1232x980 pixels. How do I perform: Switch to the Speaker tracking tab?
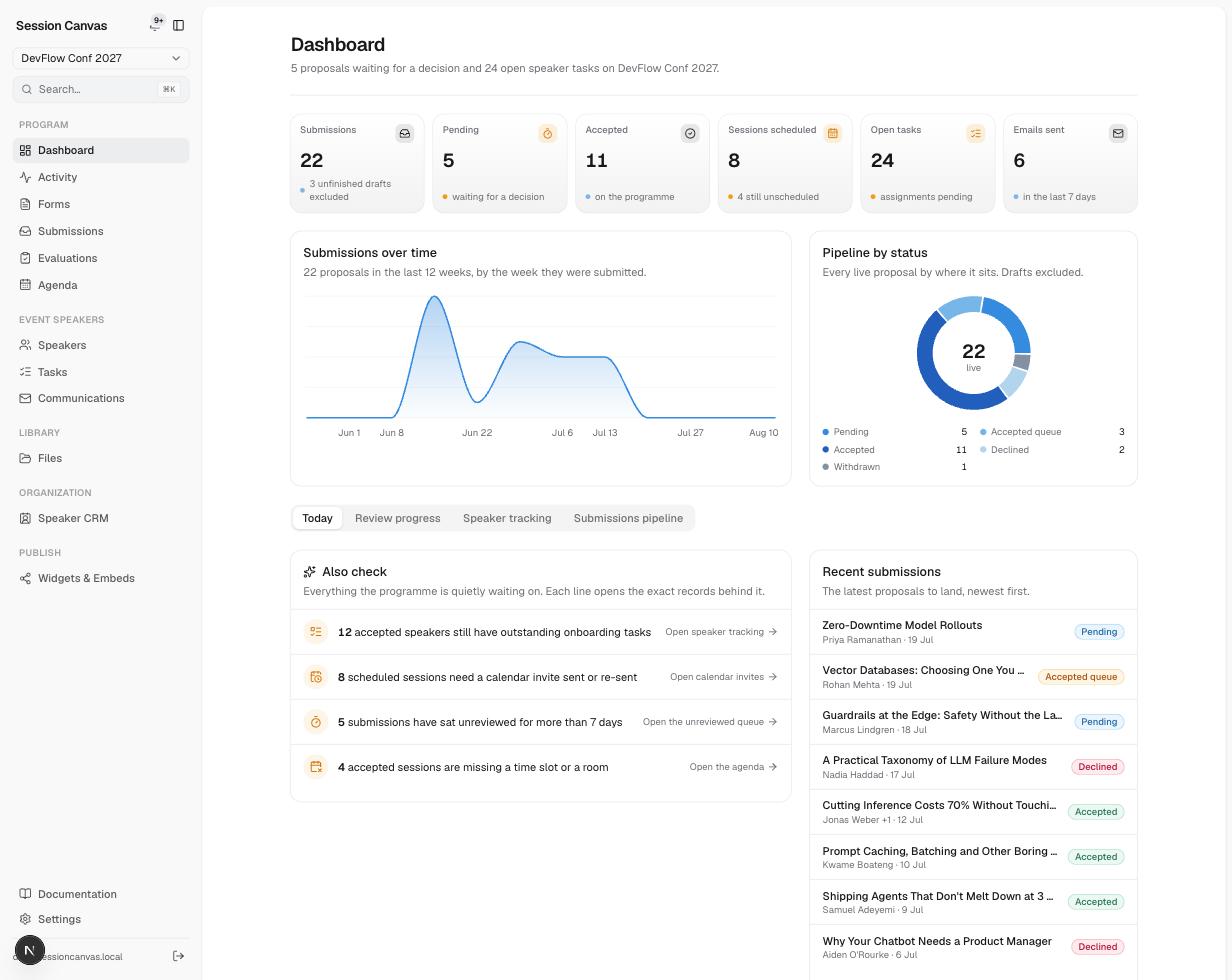pos(507,518)
